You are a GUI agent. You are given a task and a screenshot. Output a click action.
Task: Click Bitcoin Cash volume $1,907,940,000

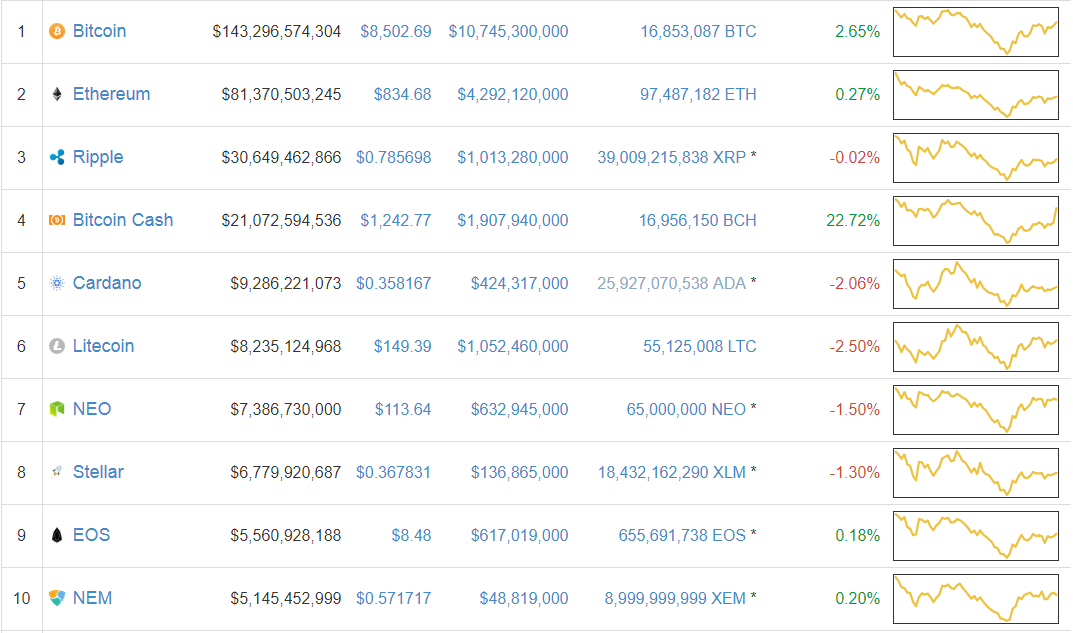pos(513,220)
